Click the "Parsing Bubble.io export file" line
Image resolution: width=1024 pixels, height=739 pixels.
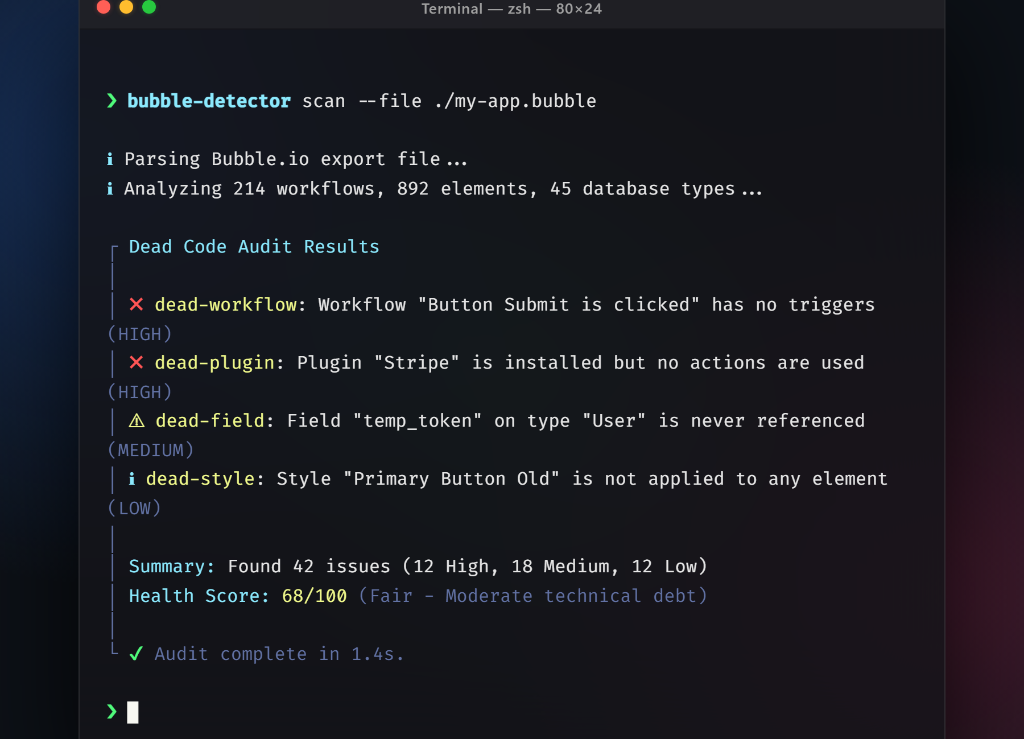[x=296, y=159]
